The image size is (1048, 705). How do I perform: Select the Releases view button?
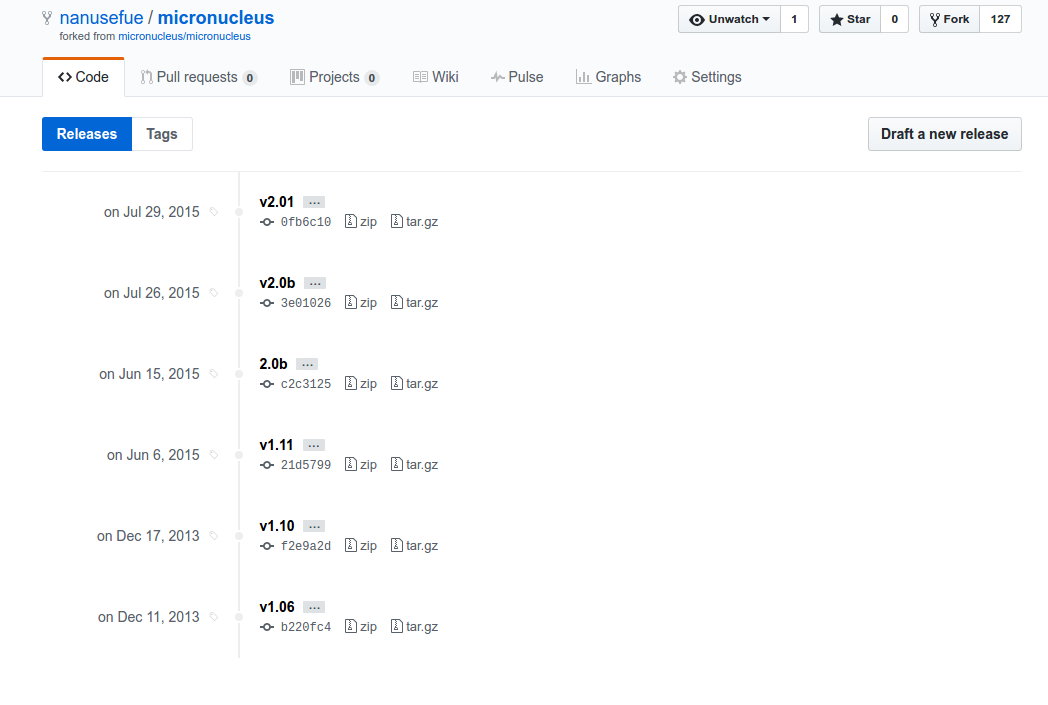[x=87, y=134]
